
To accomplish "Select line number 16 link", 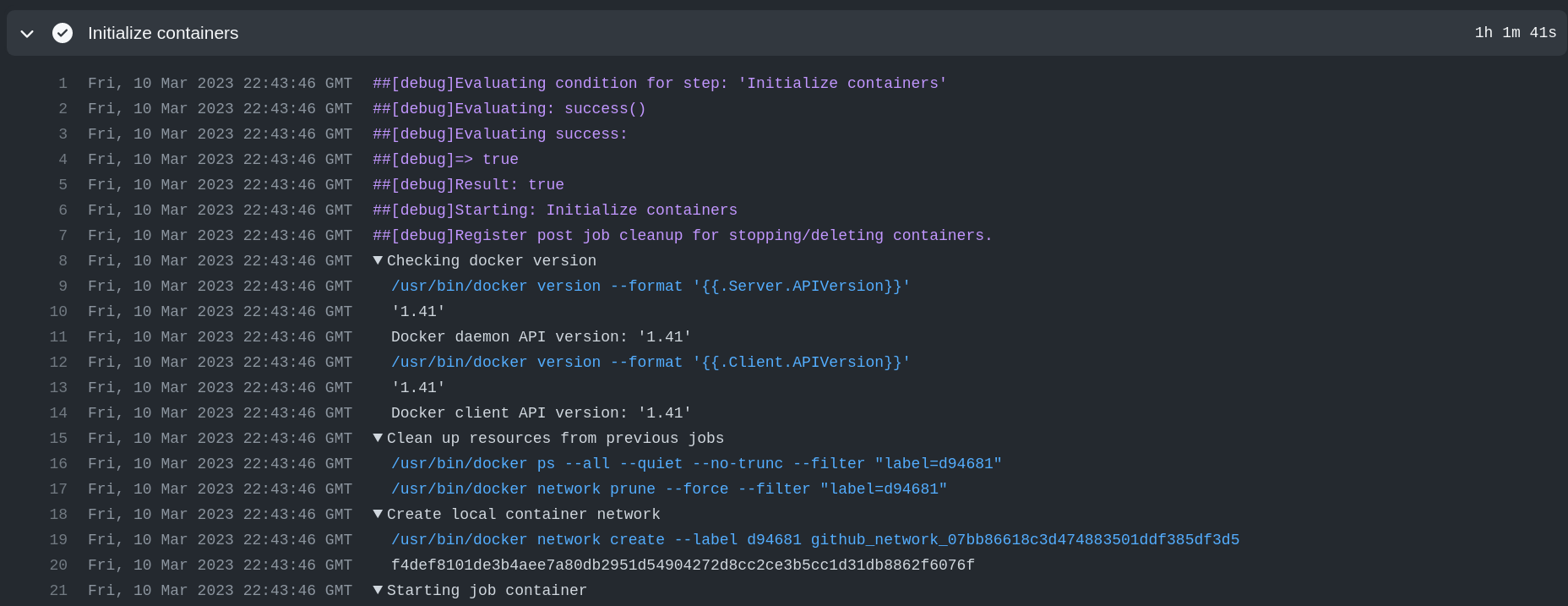I will [58, 464].
